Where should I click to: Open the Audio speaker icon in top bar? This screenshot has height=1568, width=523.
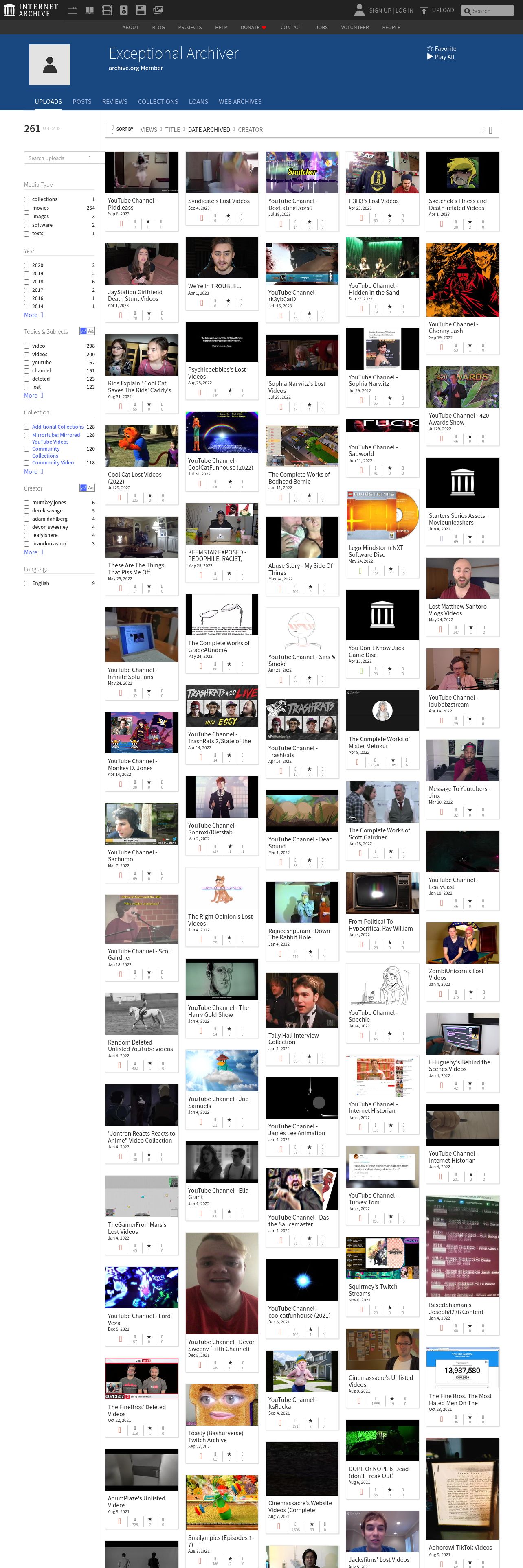click(123, 10)
